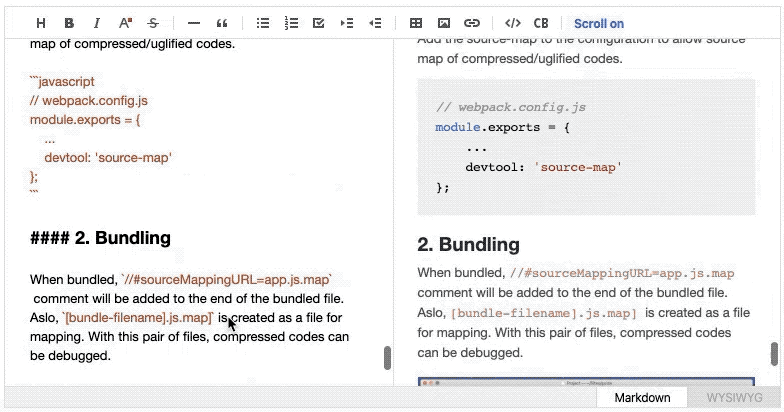Viewport: 784px width, 412px height.
Task: Create unordered bullet list
Action: pyautogui.click(x=262, y=23)
